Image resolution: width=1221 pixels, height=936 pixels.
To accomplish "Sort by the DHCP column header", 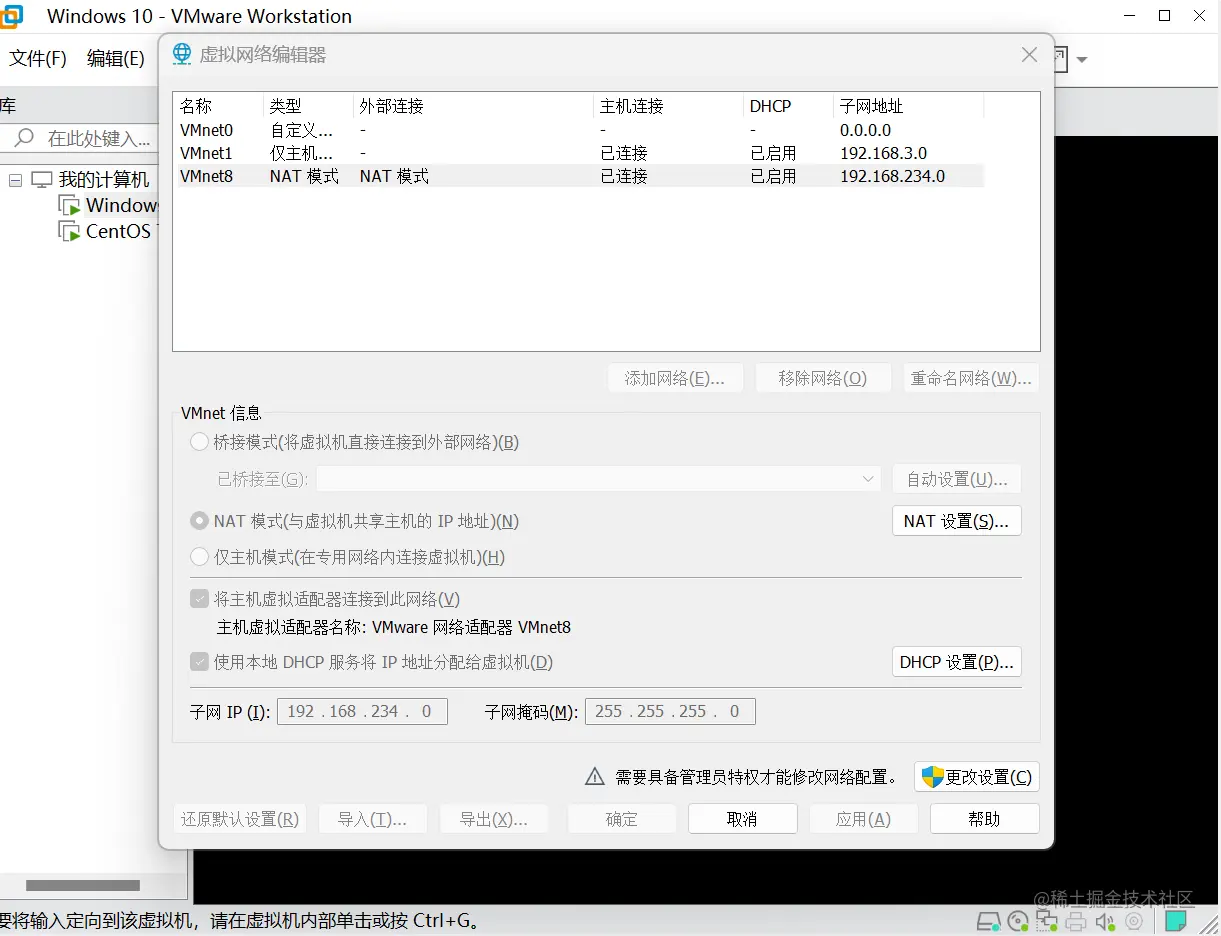I will coord(789,106).
